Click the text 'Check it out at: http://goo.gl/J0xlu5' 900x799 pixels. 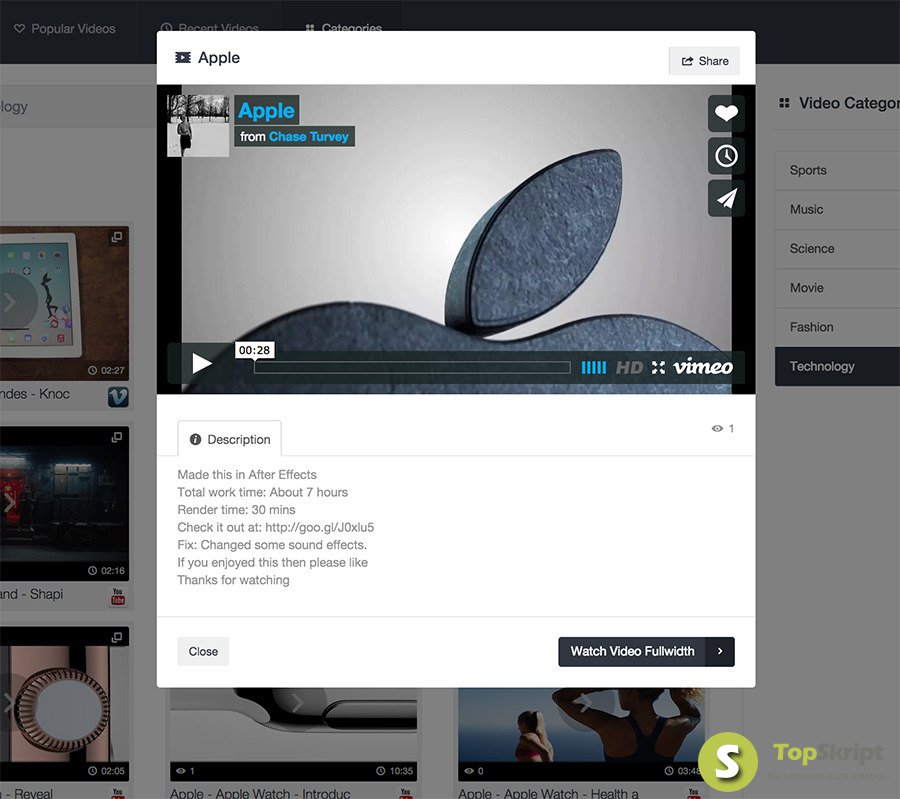click(276, 527)
